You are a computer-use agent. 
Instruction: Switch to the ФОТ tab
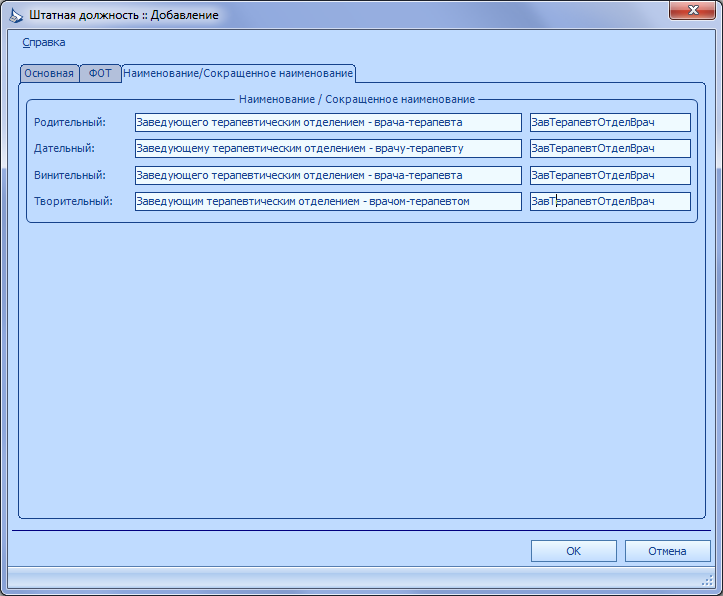coord(100,74)
